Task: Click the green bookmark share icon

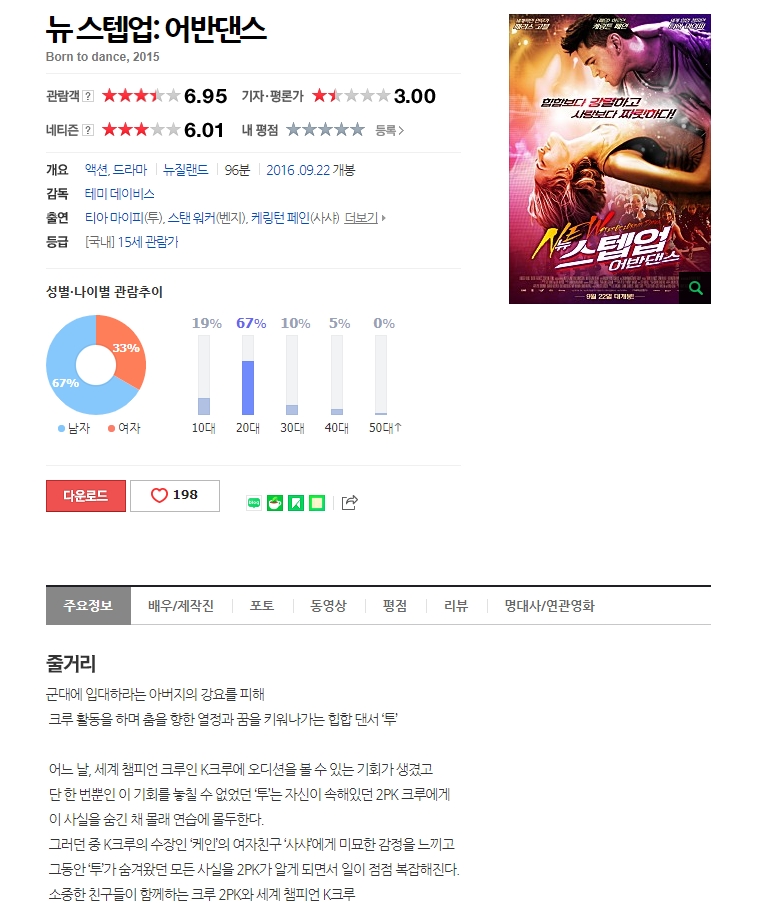Action: coord(296,503)
